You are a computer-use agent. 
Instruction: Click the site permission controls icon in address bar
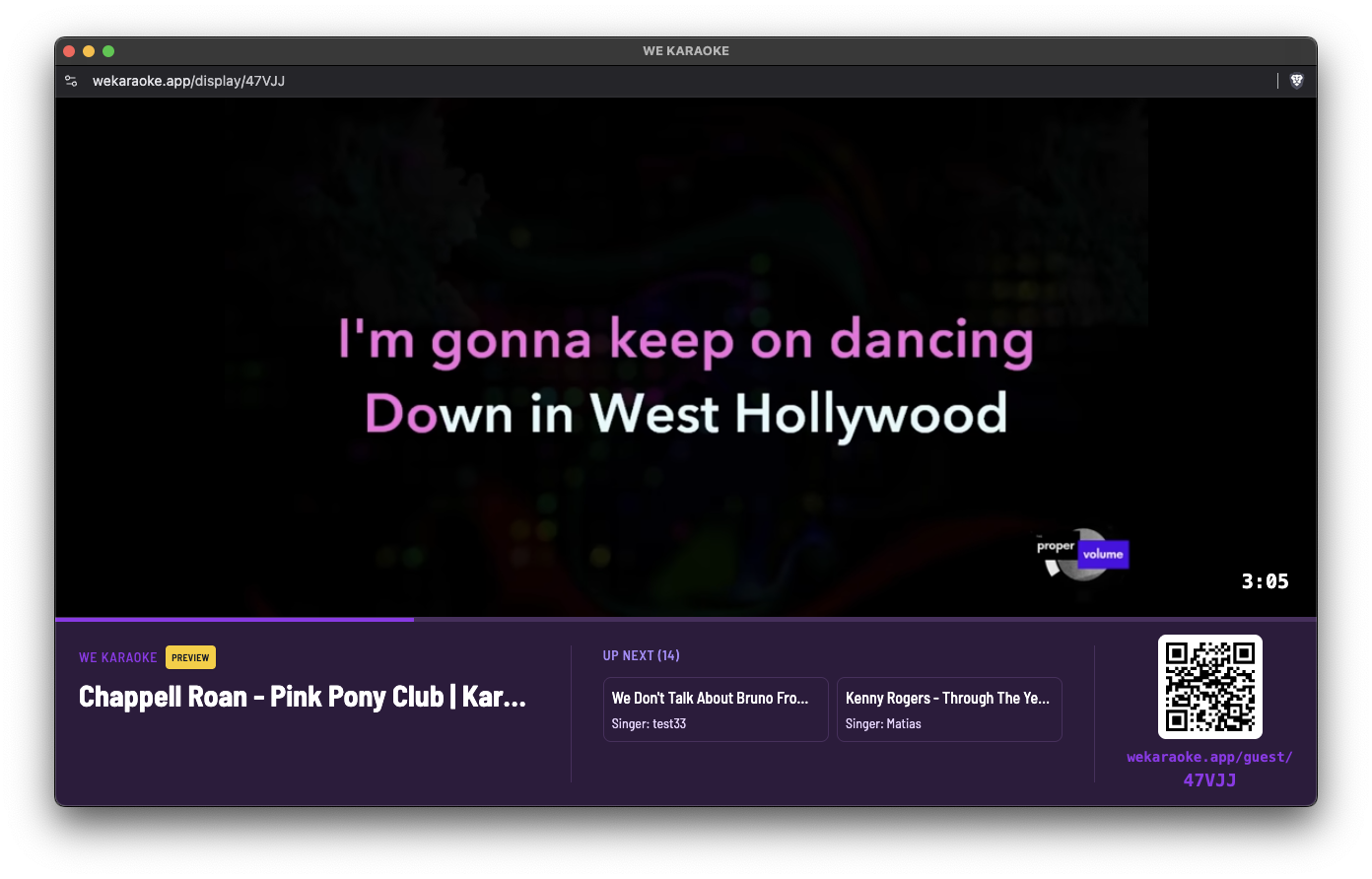[70, 81]
